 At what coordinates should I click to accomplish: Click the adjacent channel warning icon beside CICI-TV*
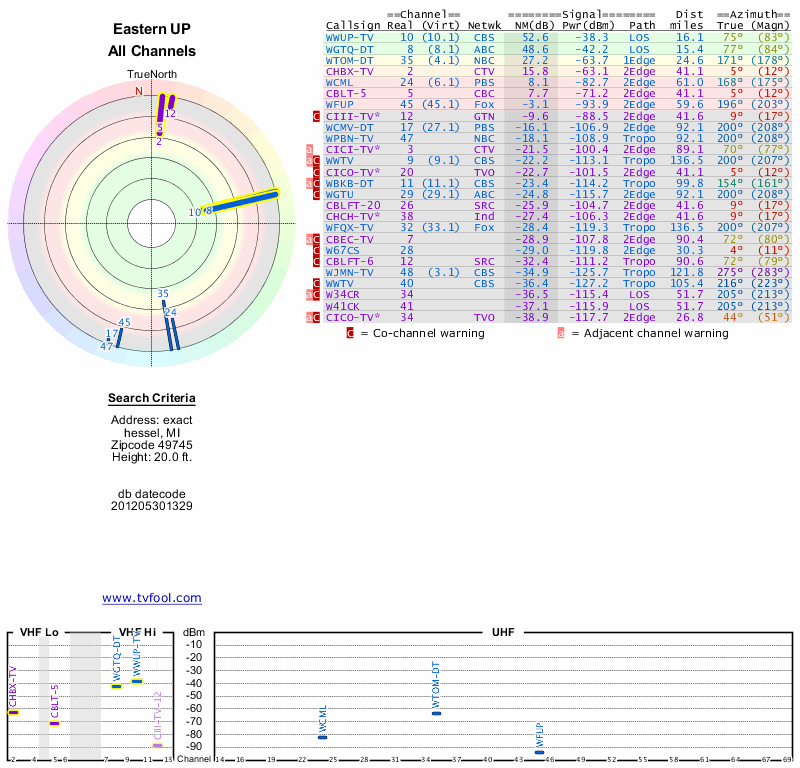[310, 149]
